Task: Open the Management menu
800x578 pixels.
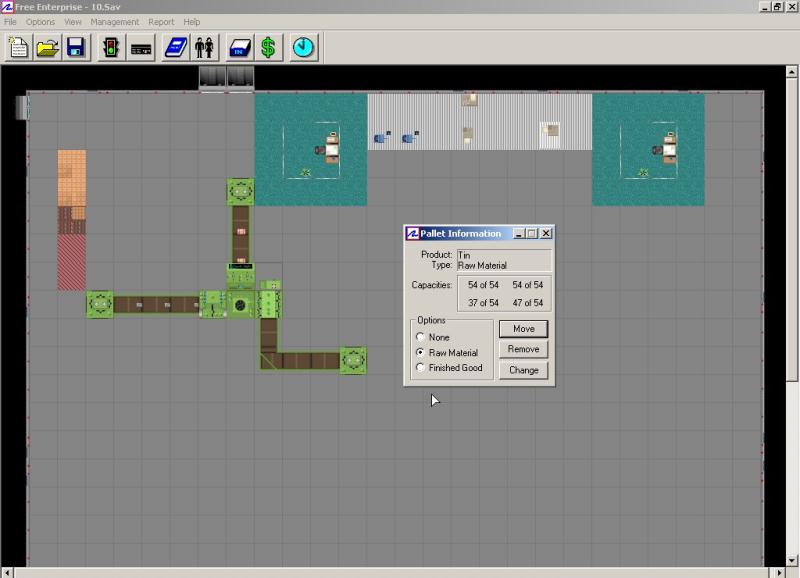Action: click(114, 22)
